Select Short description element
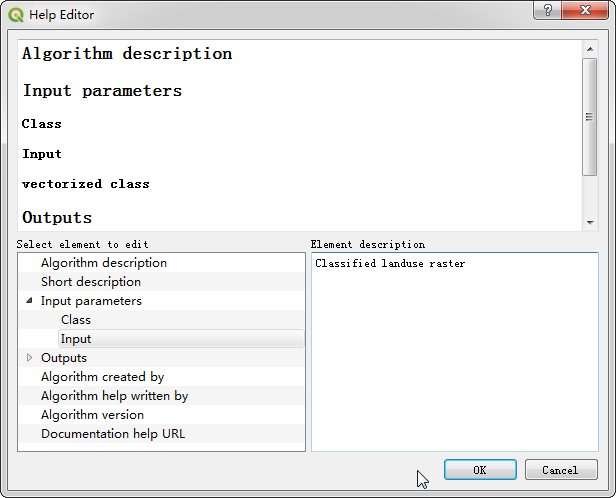This screenshot has width=616, height=498. 91,282
